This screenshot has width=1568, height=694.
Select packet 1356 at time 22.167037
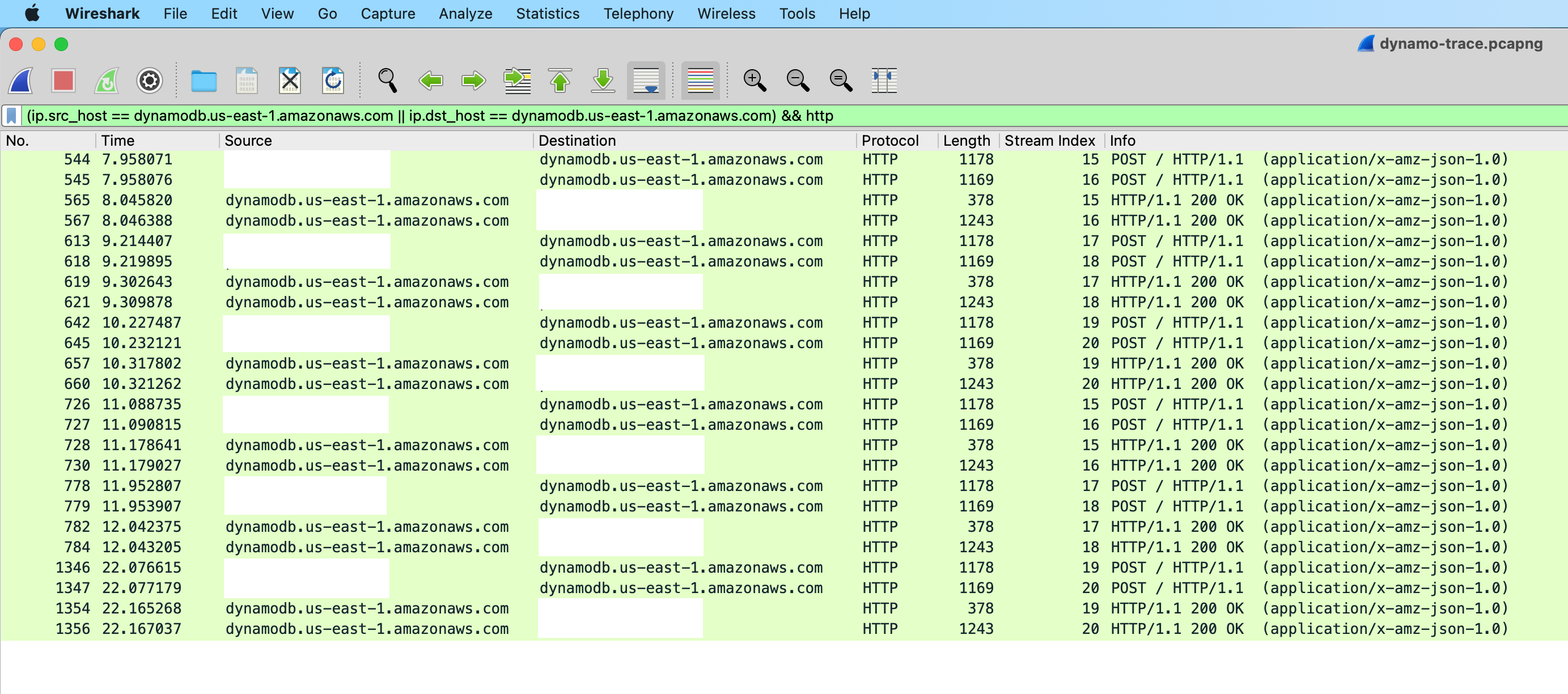[x=784, y=629]
